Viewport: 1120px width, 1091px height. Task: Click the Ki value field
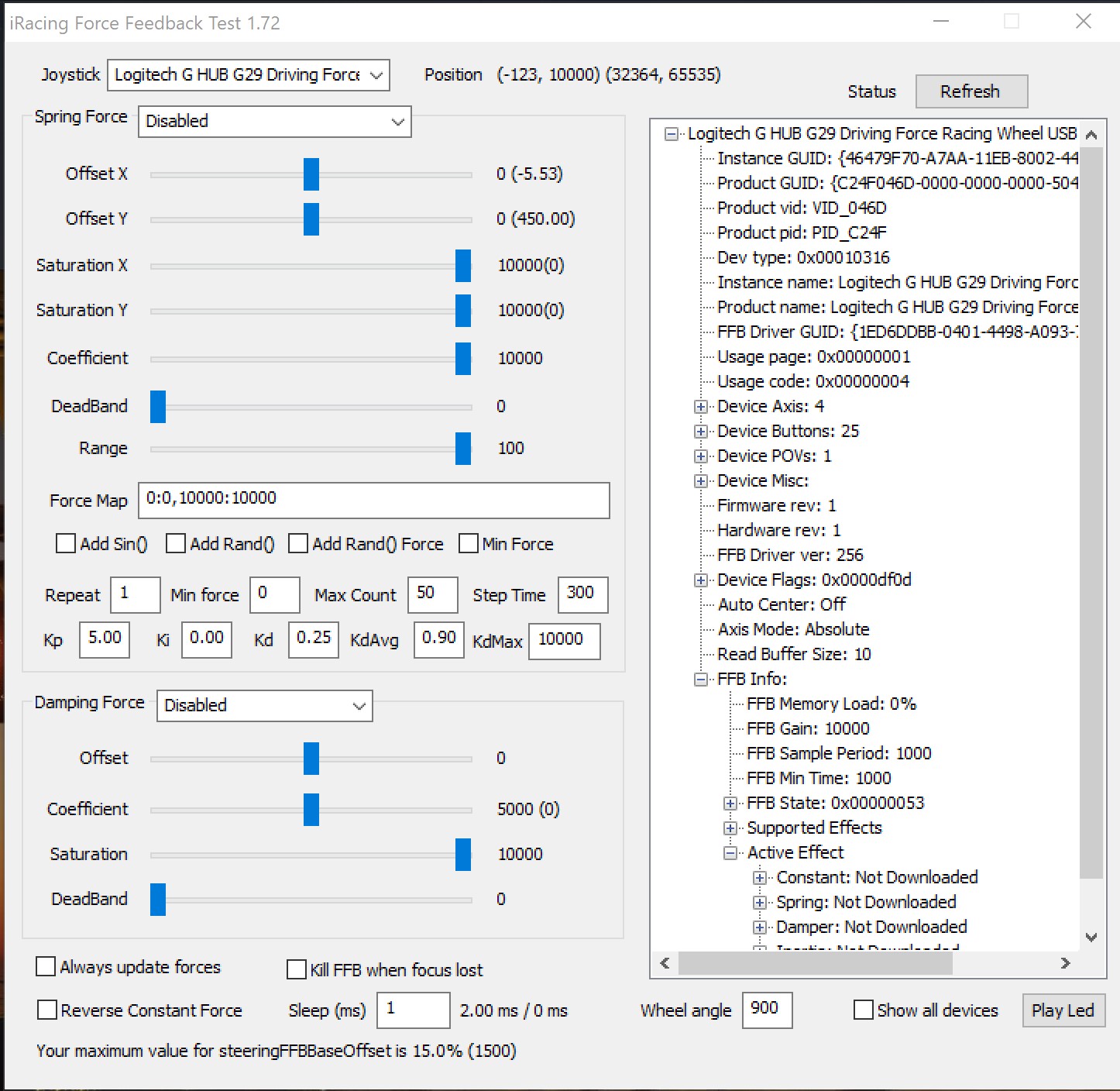tap(207, 640)
